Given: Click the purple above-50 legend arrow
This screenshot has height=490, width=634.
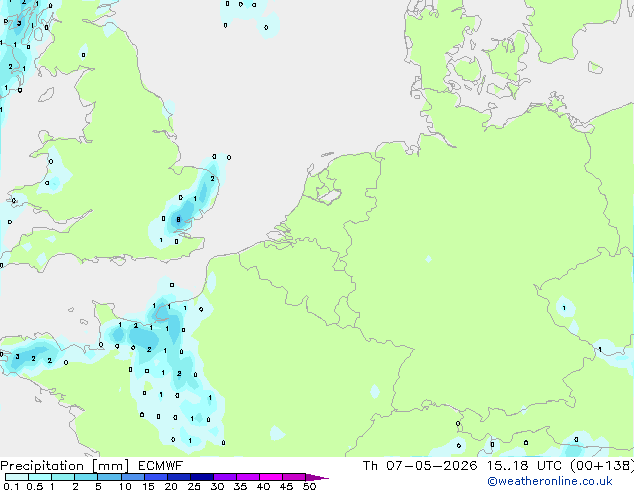Looking at the screenshot, I should pos(317,477).
